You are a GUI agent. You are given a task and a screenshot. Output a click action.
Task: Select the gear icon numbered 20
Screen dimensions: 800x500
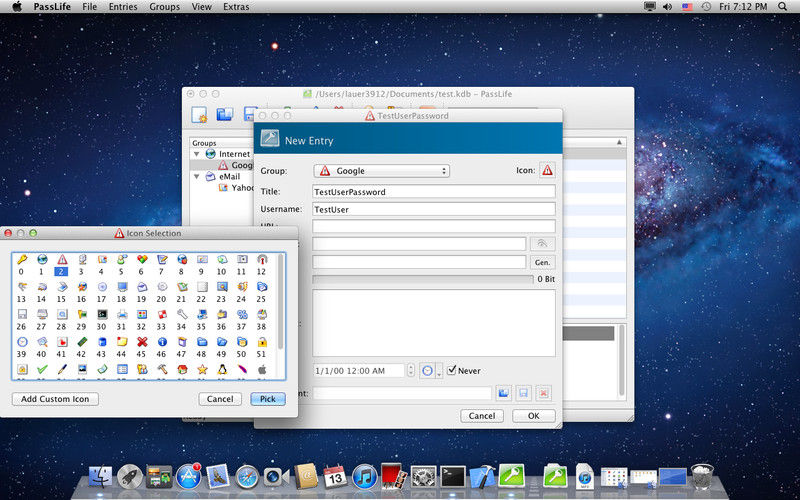[x=162, y=286]
